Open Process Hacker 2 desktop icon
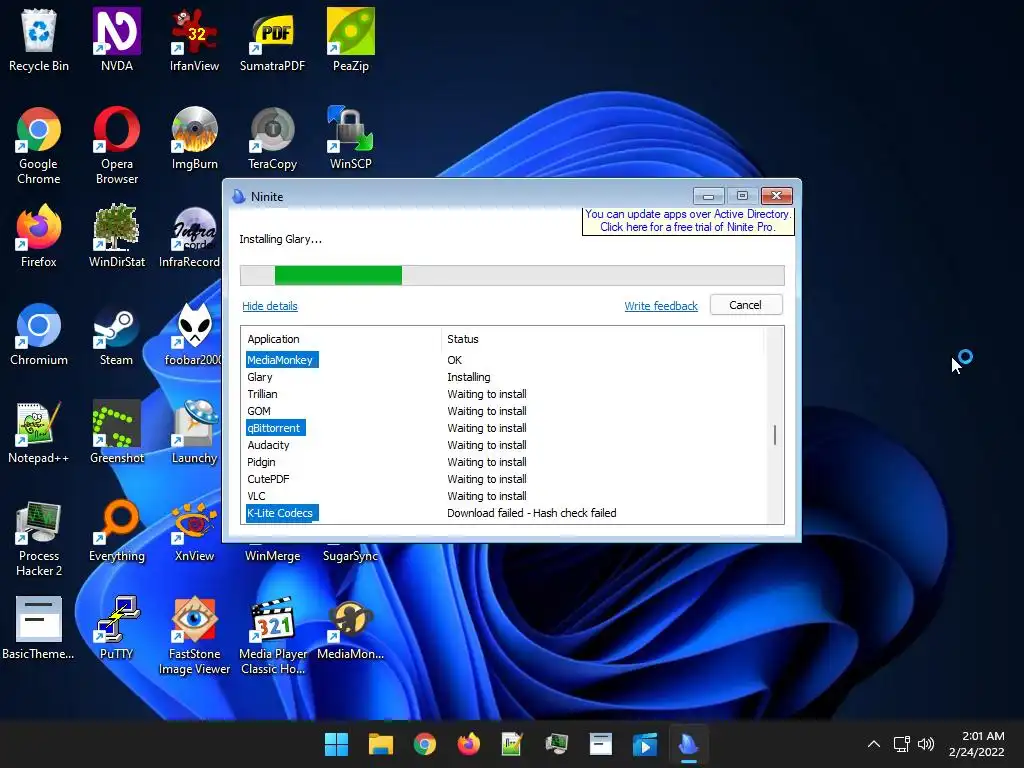Image resolution: width=1024 pixels, height=768 pixels. coord(39,538)
